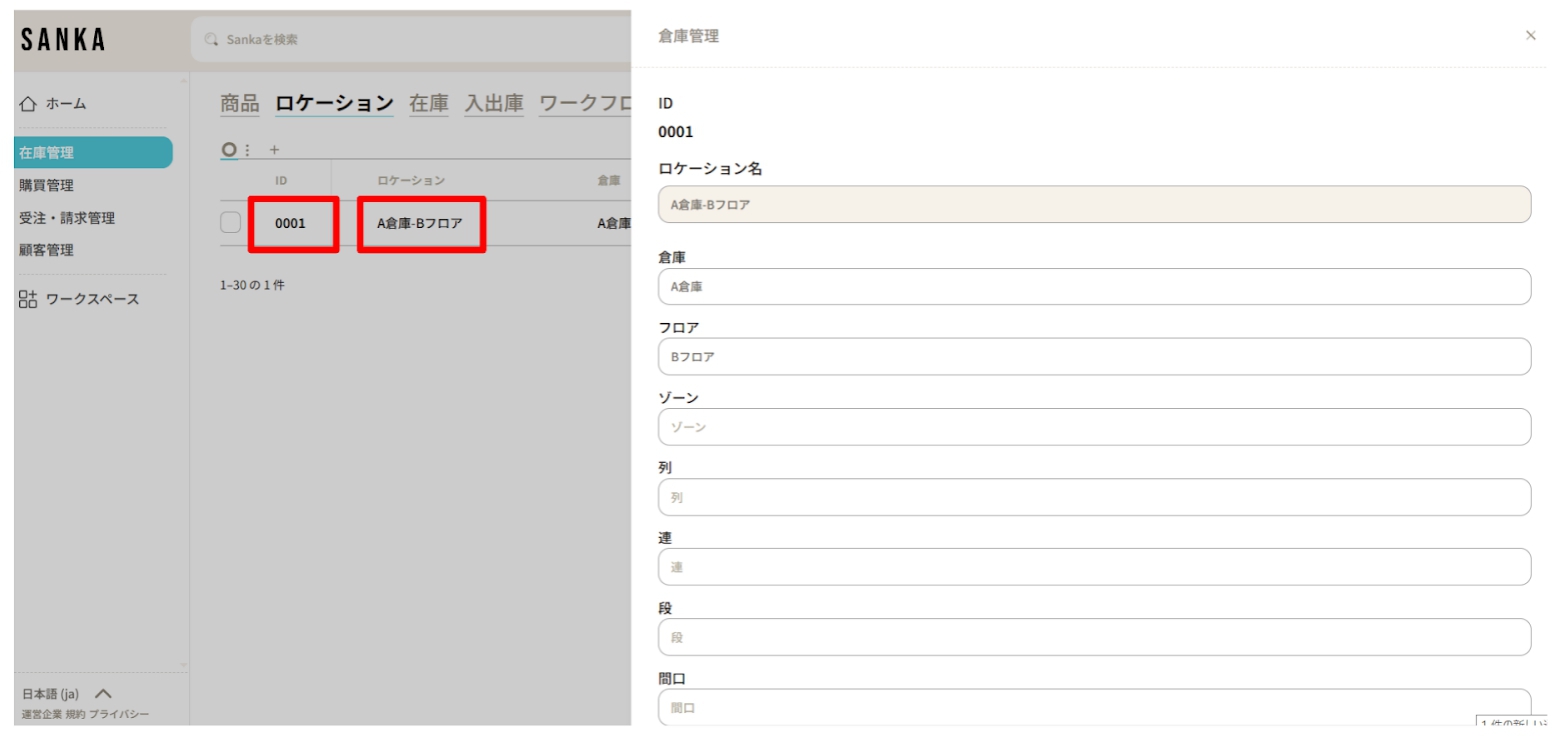The height and width of the screenshot is (742, 1562).
Task: Switch to the 在庫 tab
Action: [429, 103]
